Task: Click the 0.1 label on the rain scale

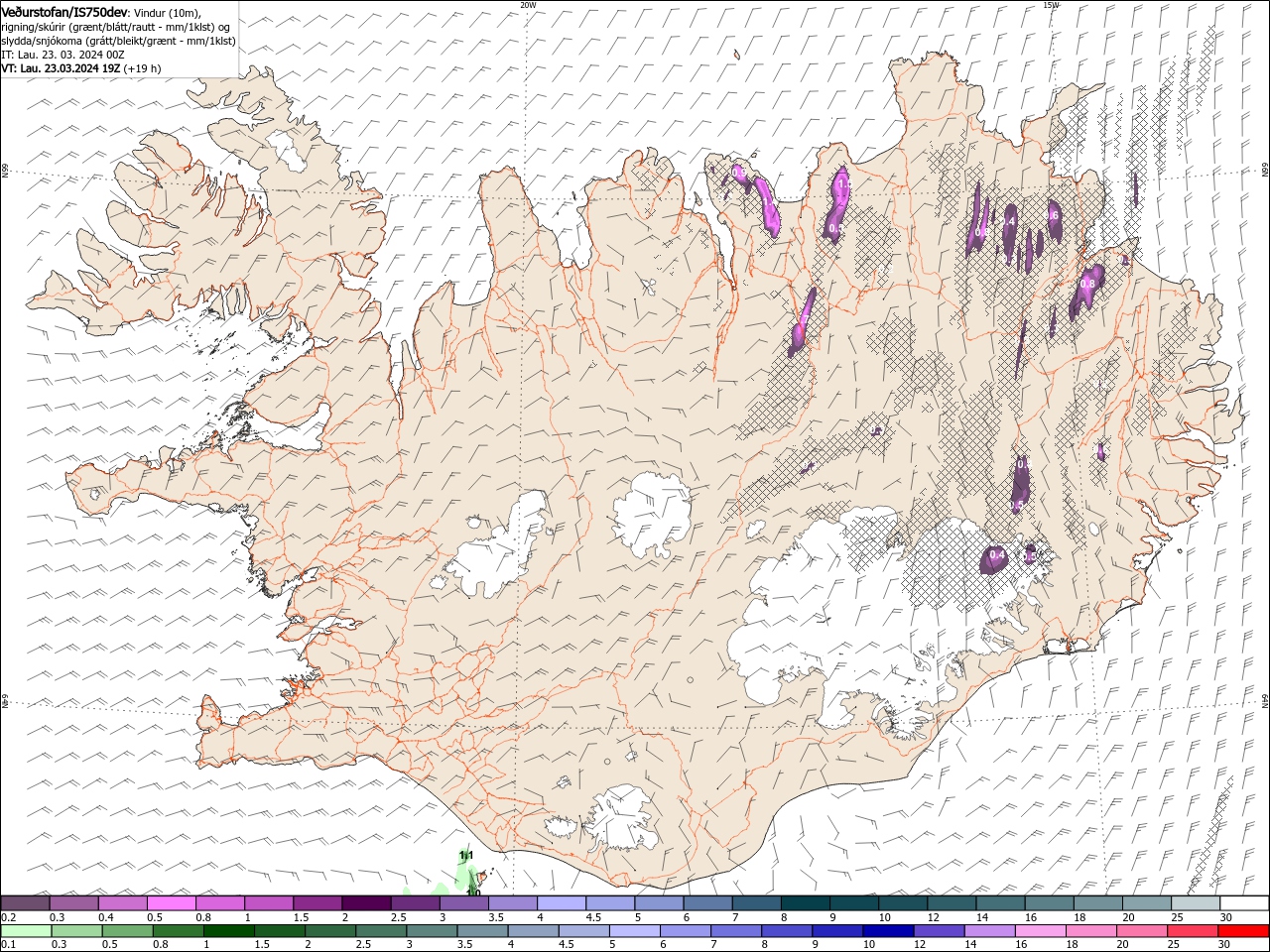Action: (8, 945)
